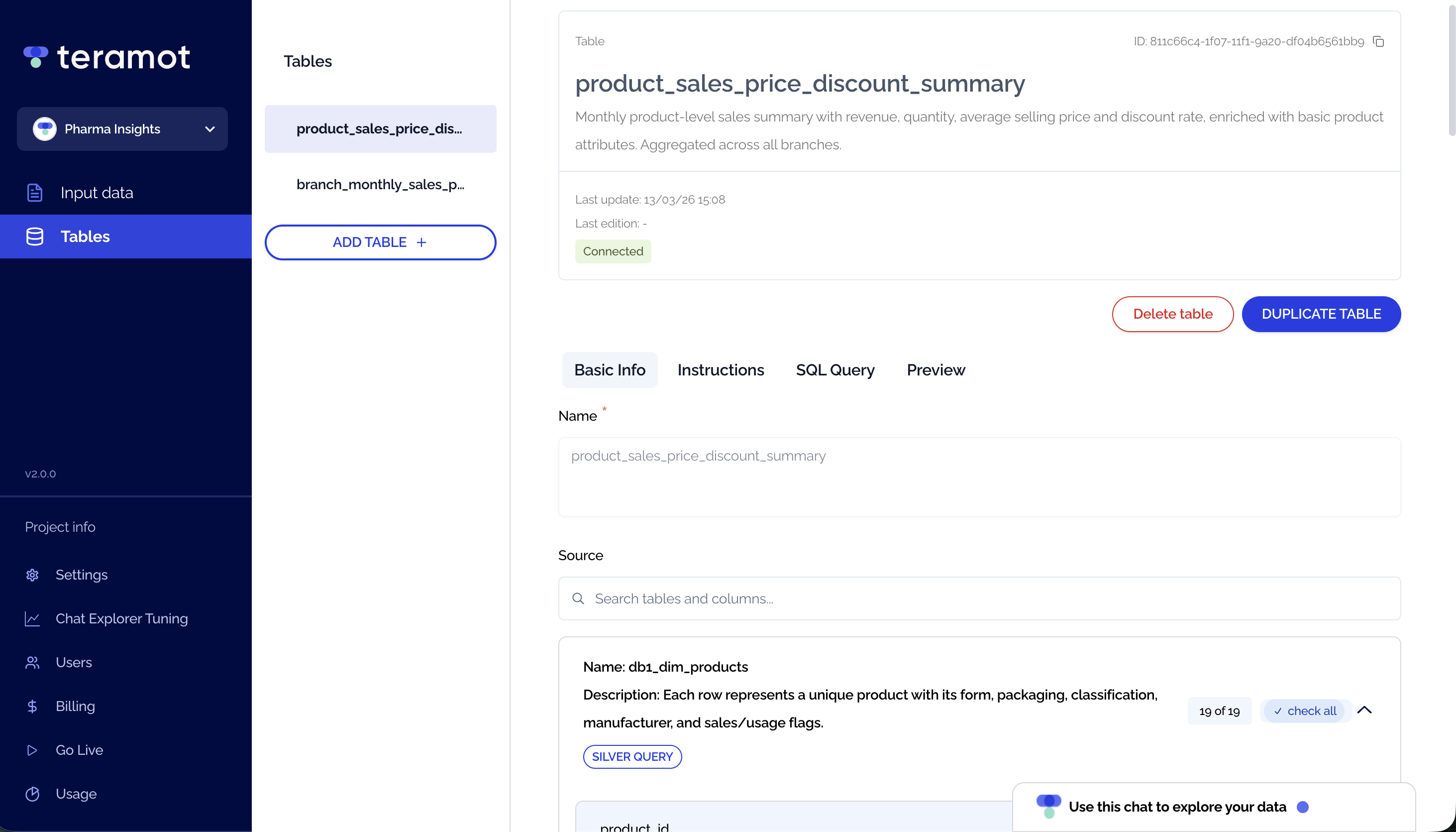Open Billing via dollar icon
The height and width of the screenshot is (832, 1456).
pyautogui.click(x=32, y=707)
